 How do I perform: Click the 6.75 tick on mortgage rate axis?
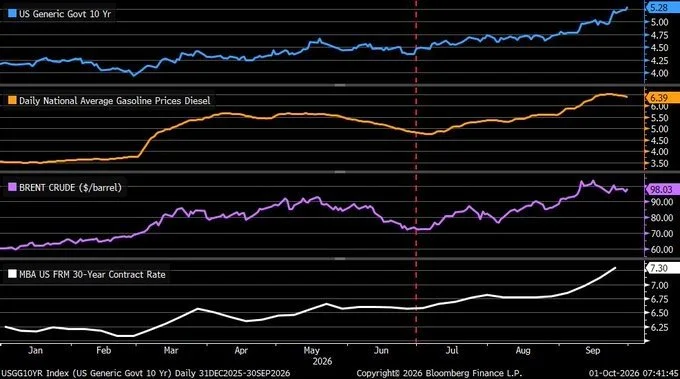click(659, 299)
